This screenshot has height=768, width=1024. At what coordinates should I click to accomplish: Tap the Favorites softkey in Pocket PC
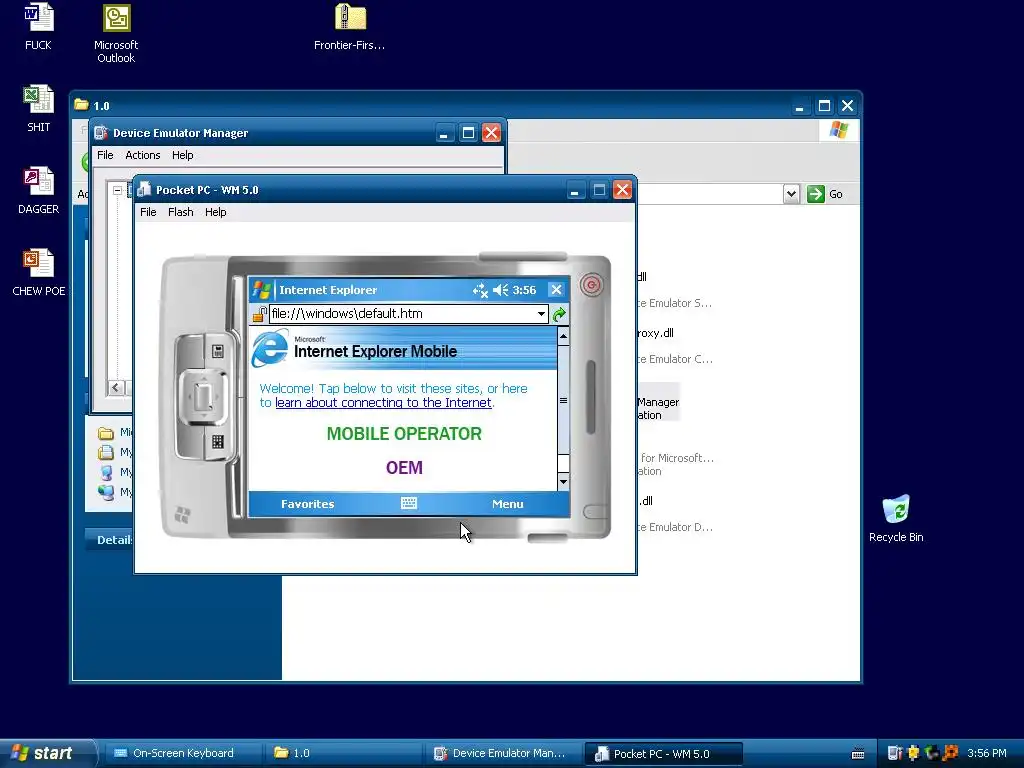[x=308, y=504]
